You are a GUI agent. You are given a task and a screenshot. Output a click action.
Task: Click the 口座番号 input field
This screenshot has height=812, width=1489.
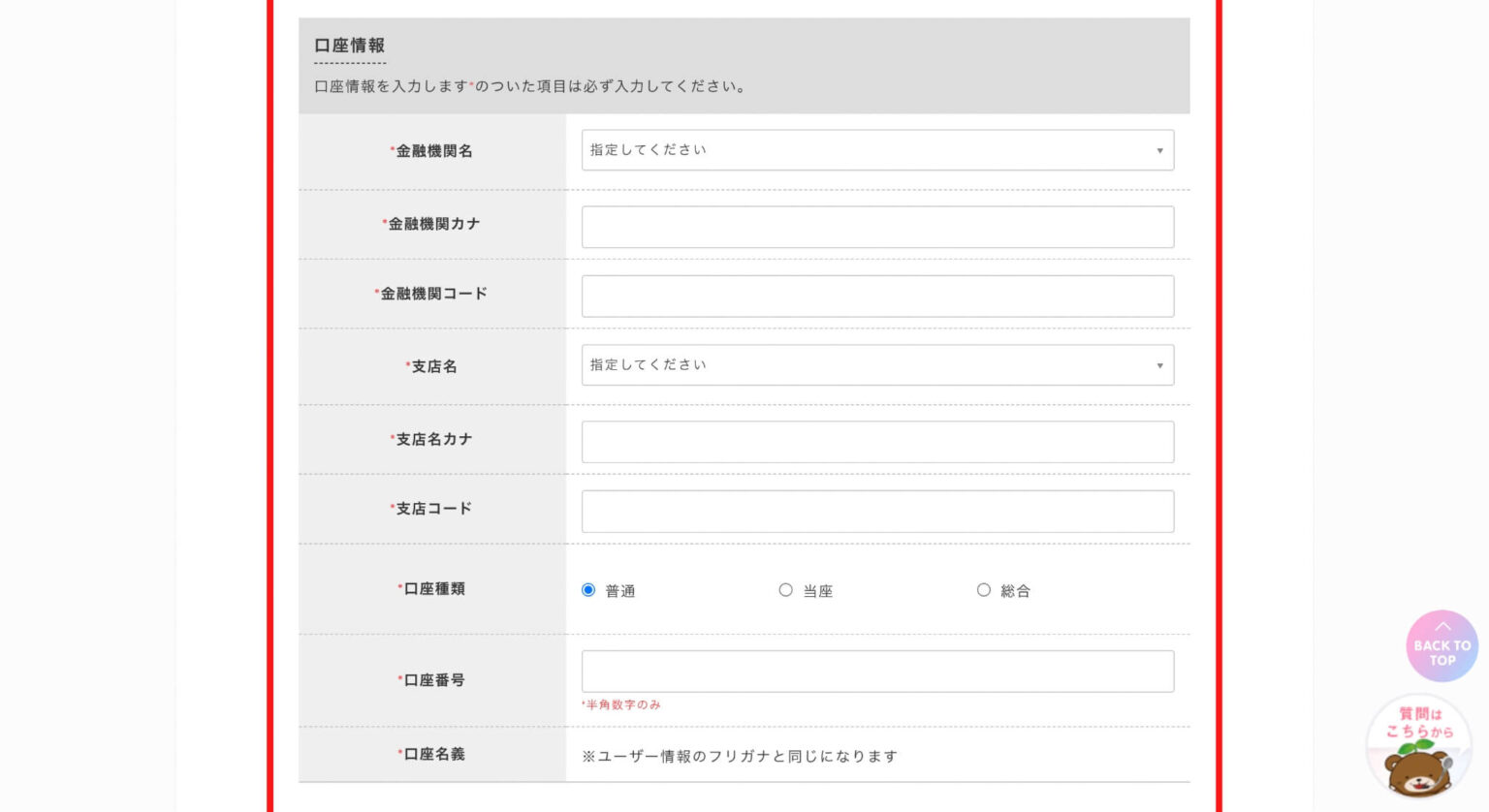click(877, 671)
